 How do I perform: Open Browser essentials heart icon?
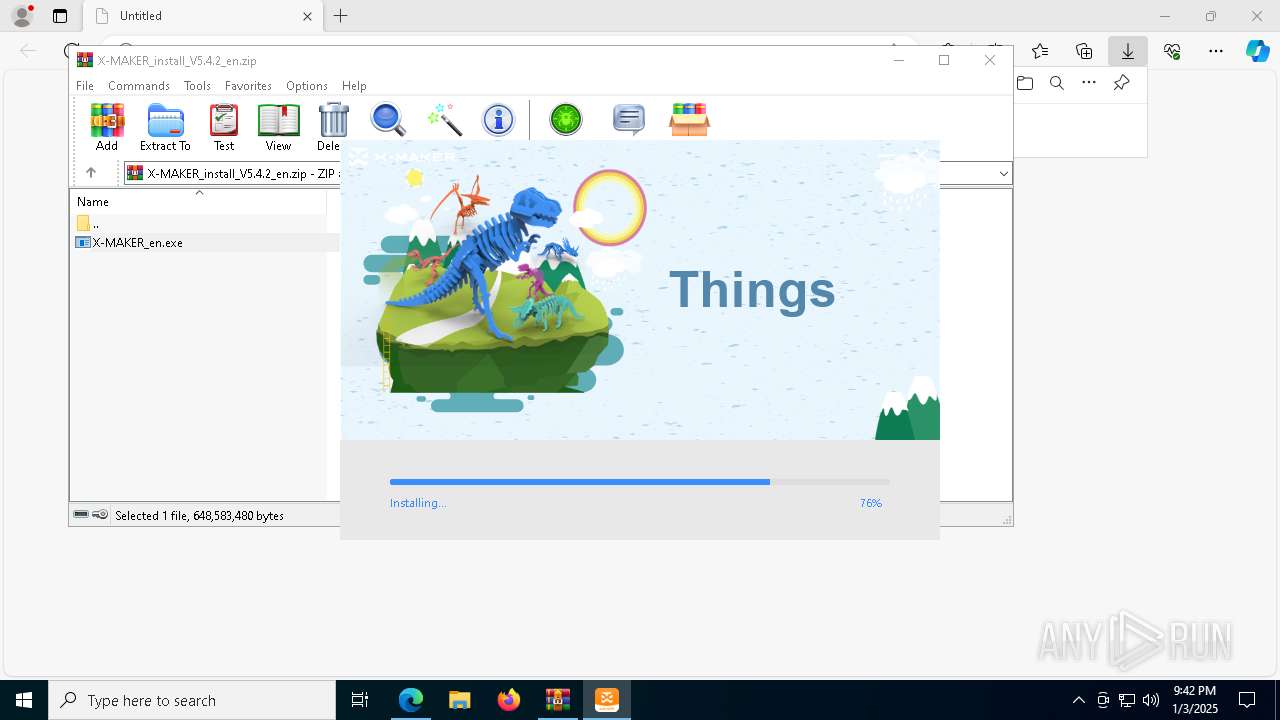tap(1172, 51)
